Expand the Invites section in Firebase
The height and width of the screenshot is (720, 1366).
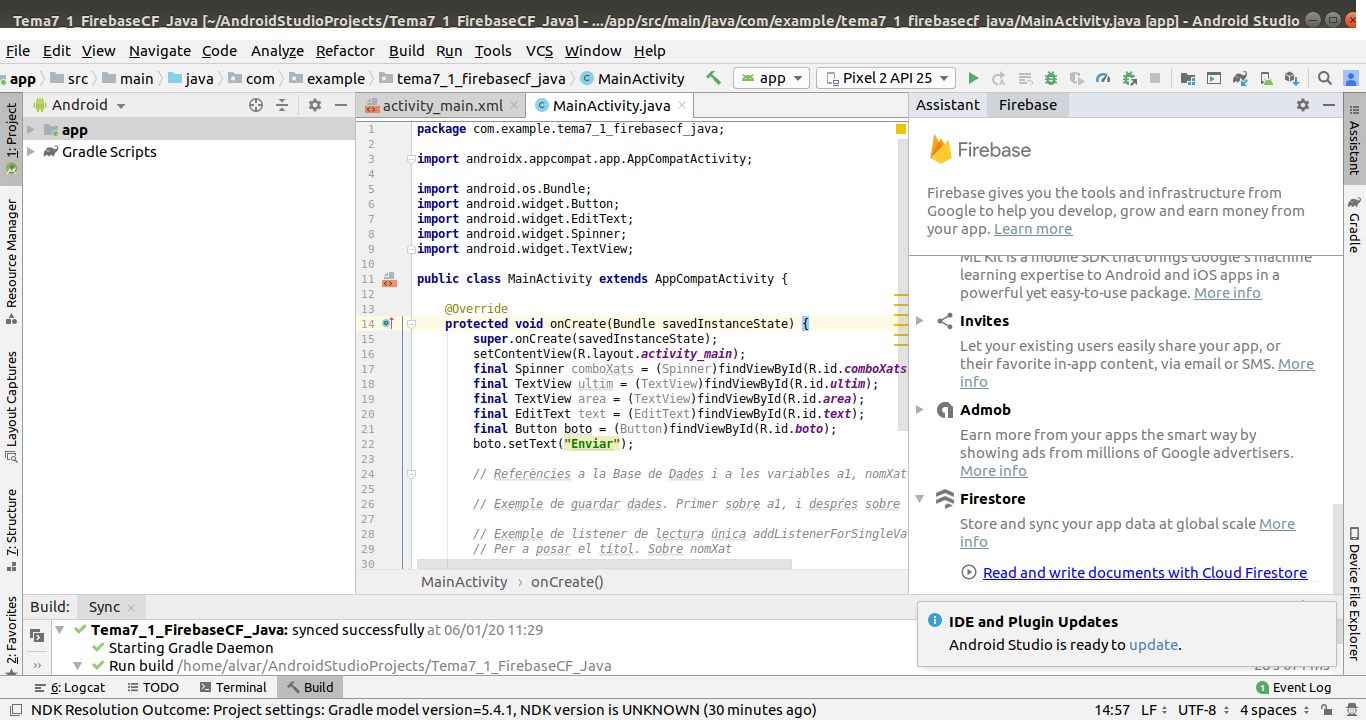920,321
